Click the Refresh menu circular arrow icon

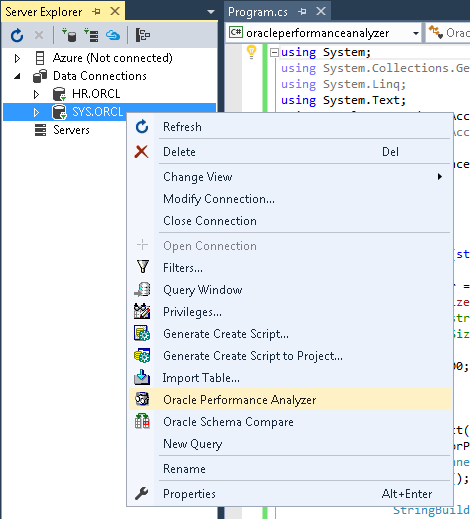tap(142, 127)
